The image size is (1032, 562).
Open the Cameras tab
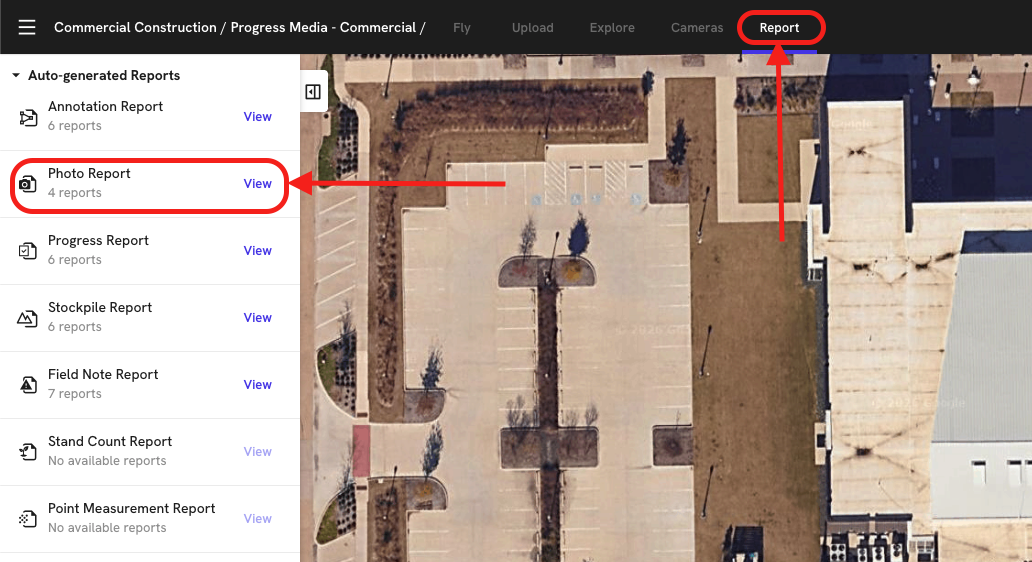[x=697, y=28]
